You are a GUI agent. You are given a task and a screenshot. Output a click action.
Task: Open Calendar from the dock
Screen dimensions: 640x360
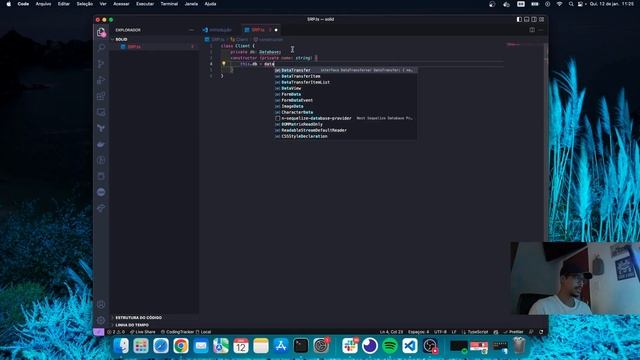(x=241, y=346)
